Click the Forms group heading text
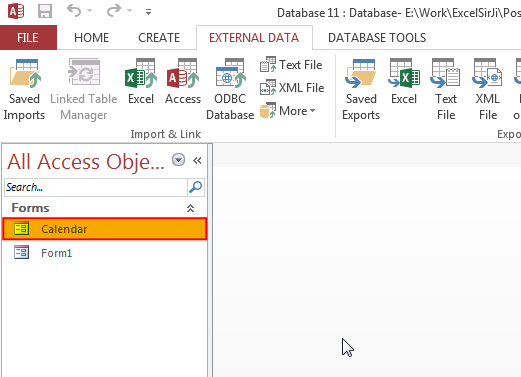The height and width of the screenshot is (377, 521). (x=30, y=208)
